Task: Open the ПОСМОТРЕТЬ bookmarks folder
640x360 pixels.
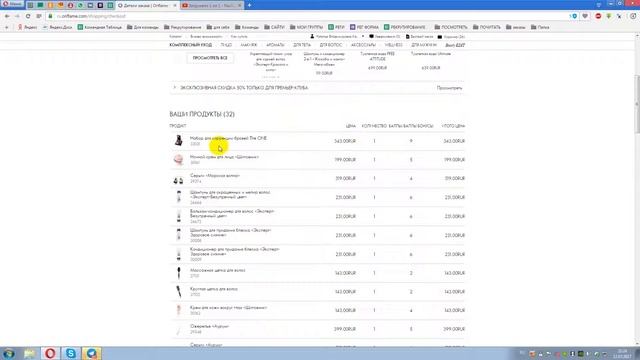Action: point(451,27)
